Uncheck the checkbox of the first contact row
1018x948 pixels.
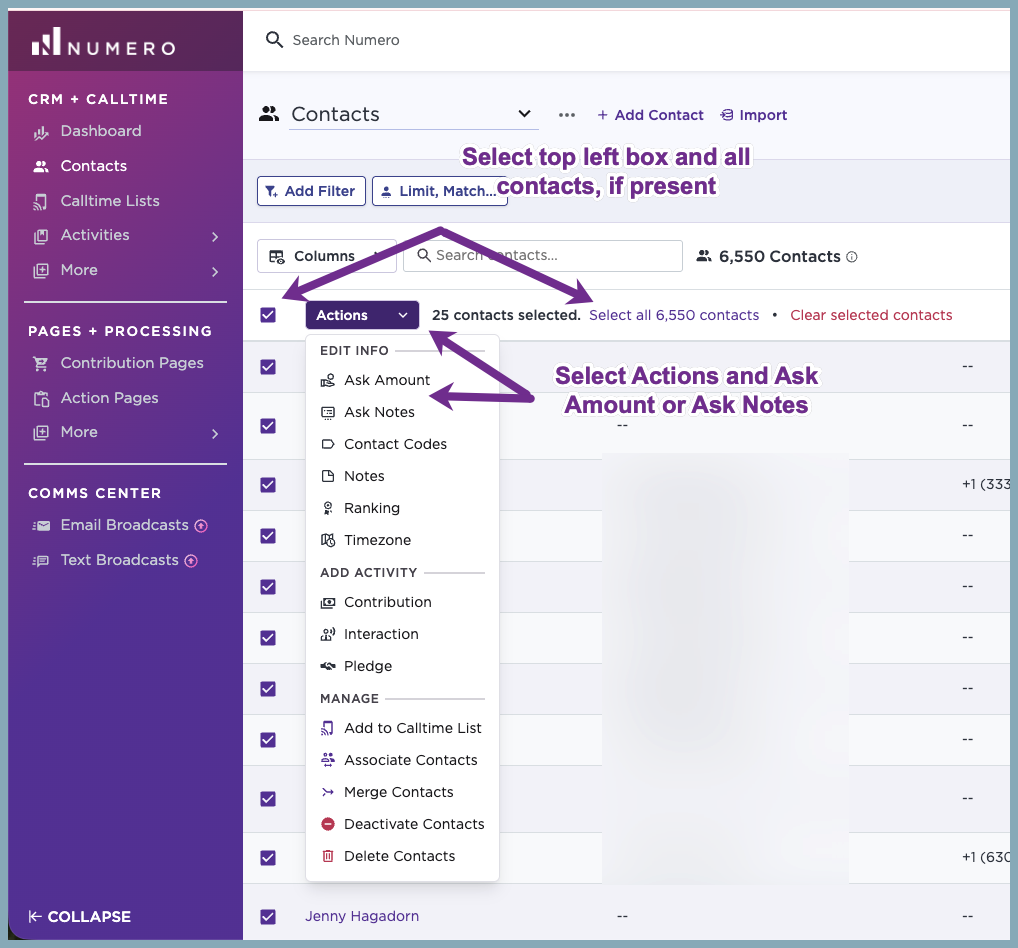tap(268, 367)
